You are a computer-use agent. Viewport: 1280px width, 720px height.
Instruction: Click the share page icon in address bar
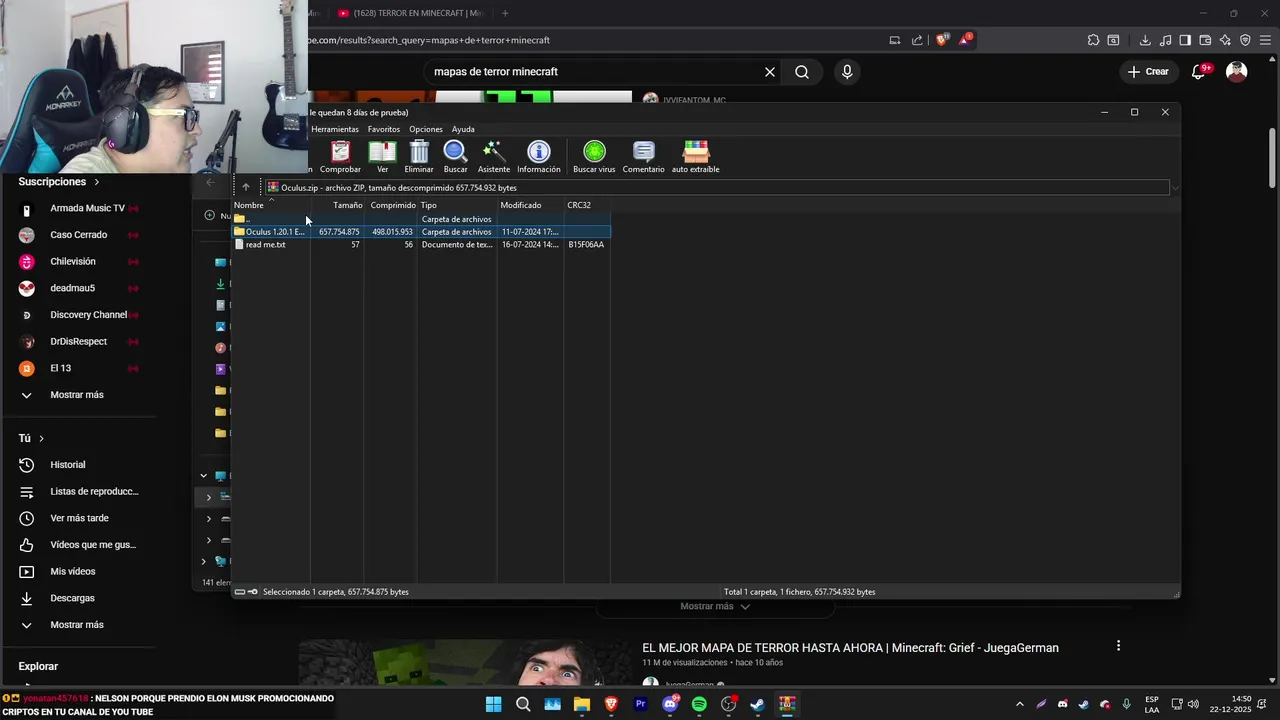point(917,40)
